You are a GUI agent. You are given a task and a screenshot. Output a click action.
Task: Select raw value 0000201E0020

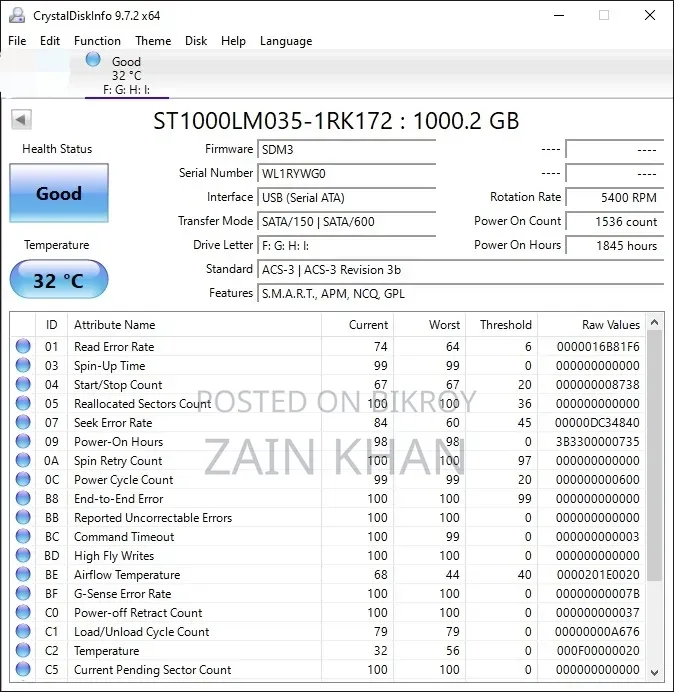[598, 575]
